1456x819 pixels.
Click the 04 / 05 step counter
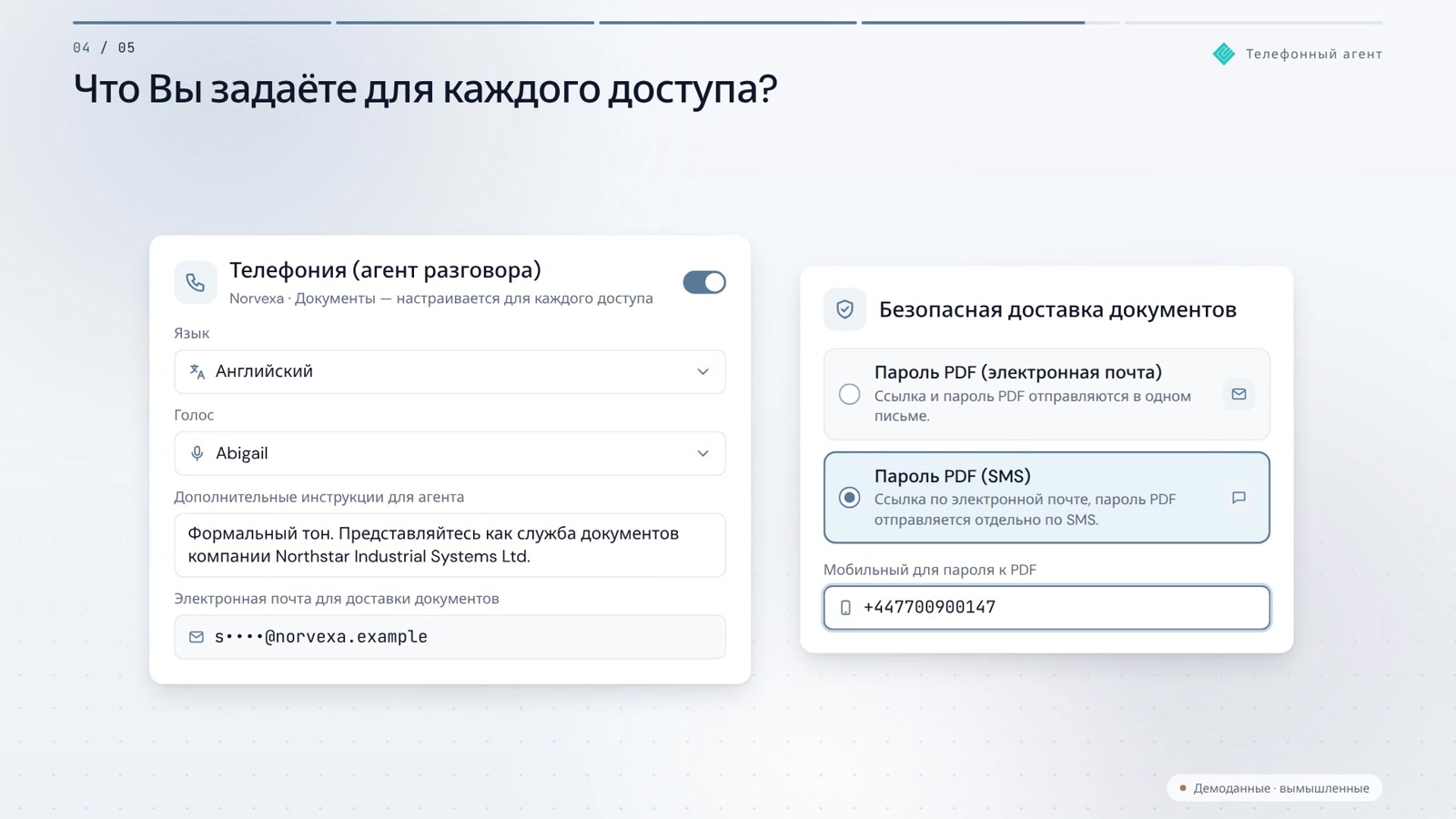coord(104,47)
